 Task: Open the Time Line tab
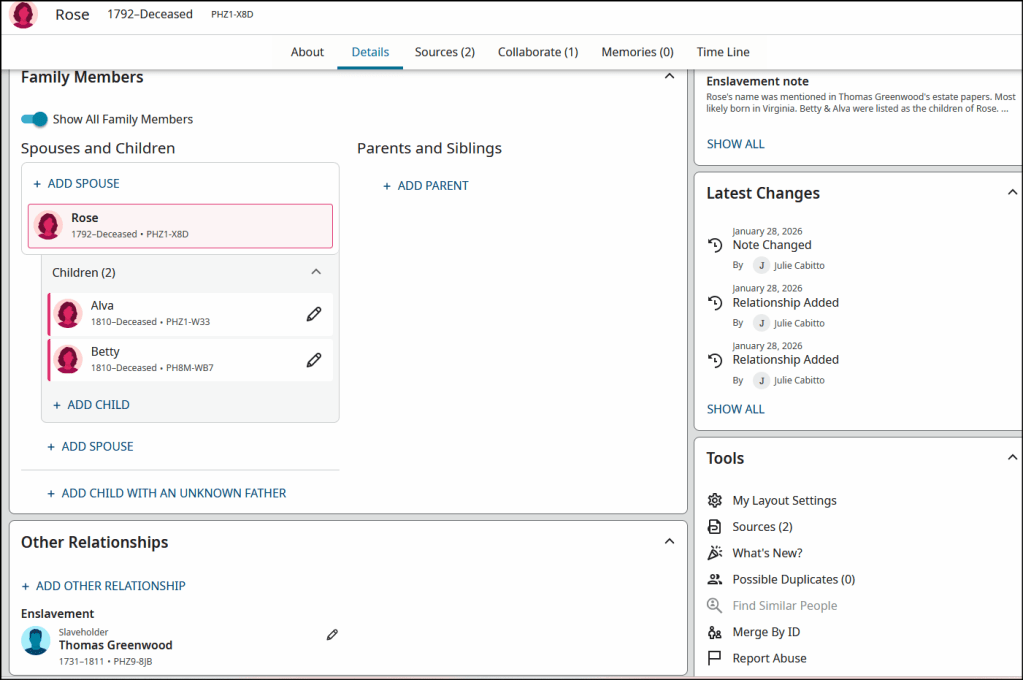[723, 52]
